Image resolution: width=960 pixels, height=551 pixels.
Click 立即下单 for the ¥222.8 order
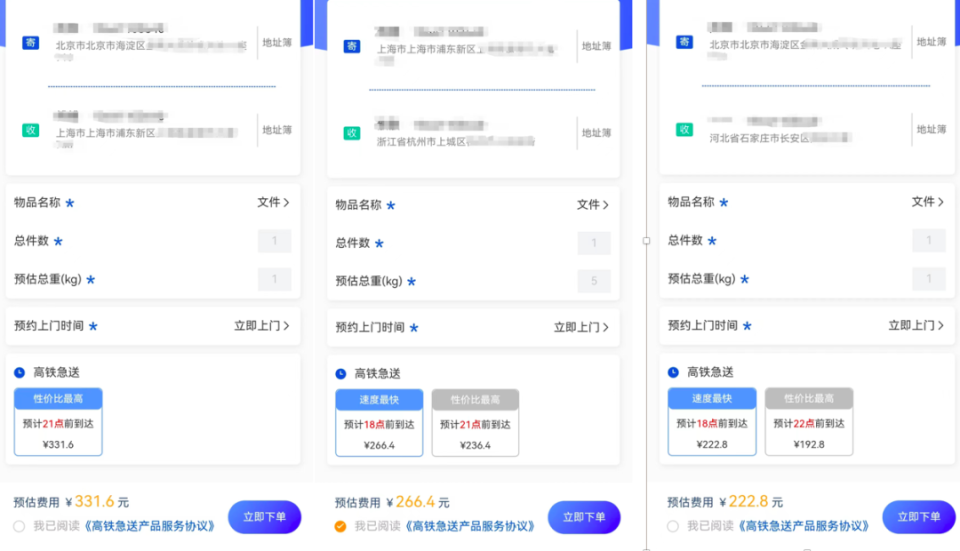tap(918, 517)
